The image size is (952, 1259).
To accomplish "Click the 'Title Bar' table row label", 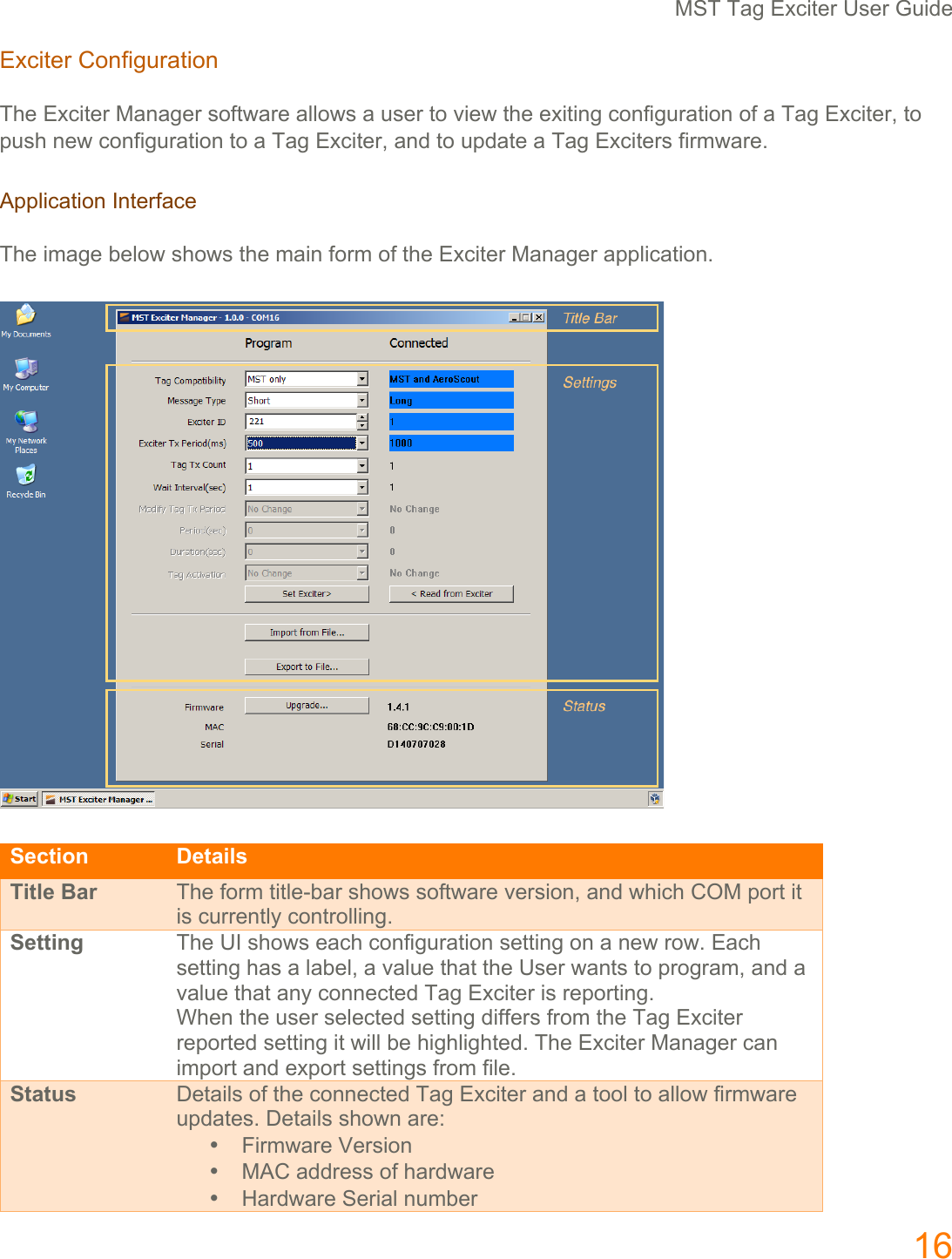I will click(54, 892).
